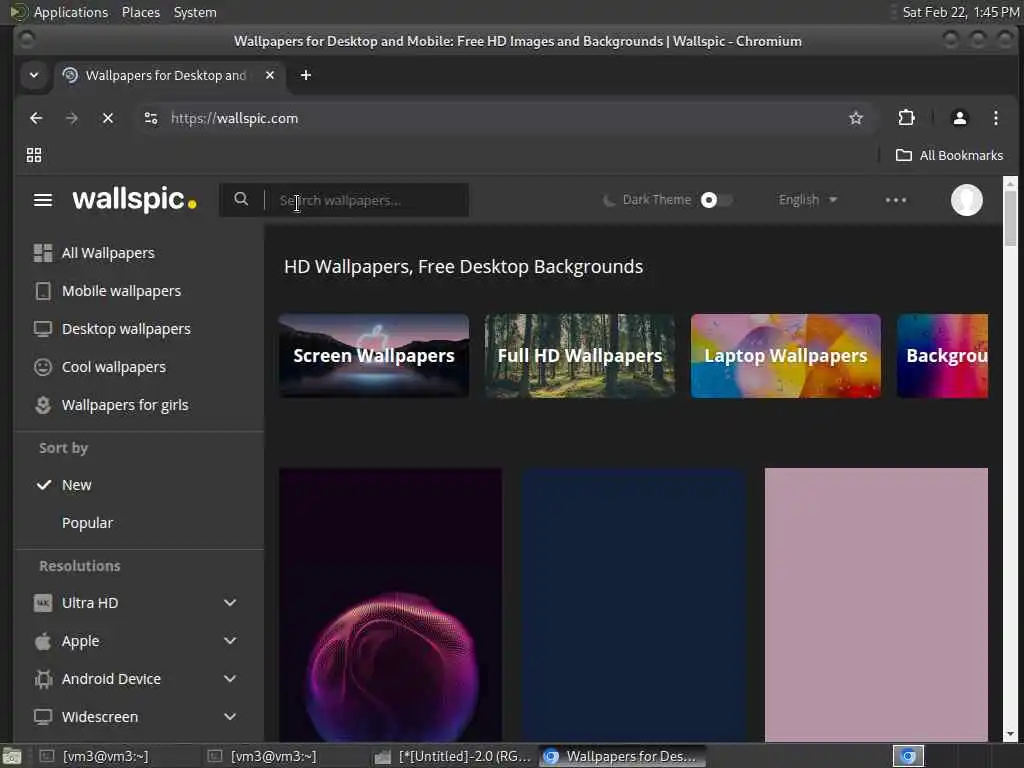
Task: Click the Resolutions section heading
Action: tap(80, 566)
